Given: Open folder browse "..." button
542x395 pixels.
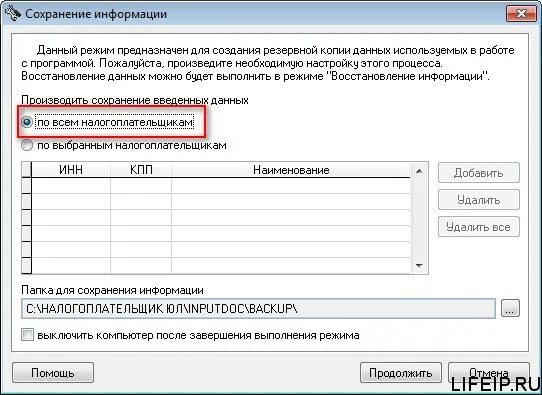Looking at the screenshot, I should coord(510,308).
